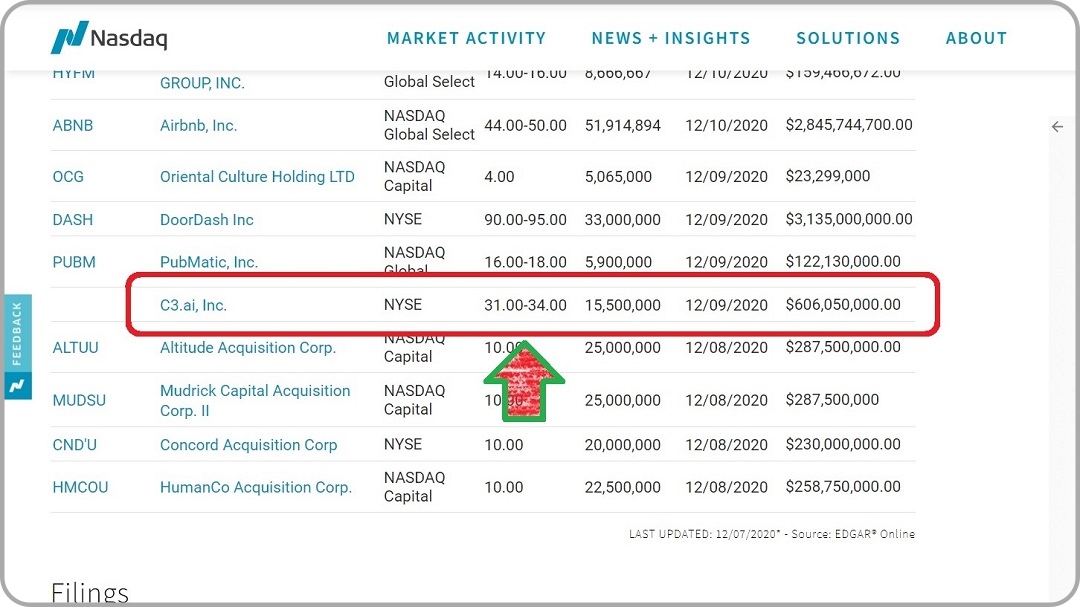Viewport: 1080px width, 607px height.
Task: Click DoorDash offer amount $3,135,000,000.00
Action: point(849,219)
